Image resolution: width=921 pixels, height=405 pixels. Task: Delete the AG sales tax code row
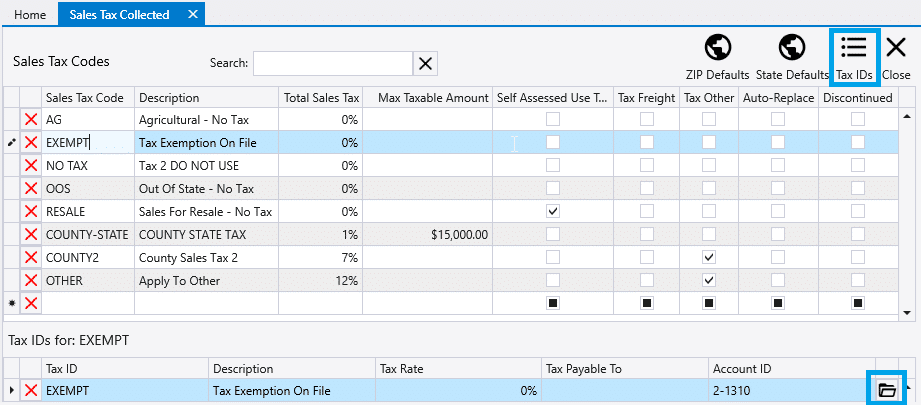tap(31, 120)
